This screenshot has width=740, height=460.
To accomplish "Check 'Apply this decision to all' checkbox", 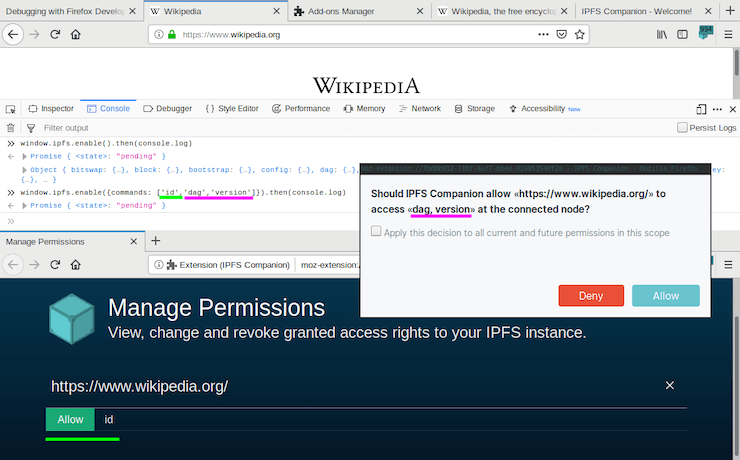I will [x=376, y=232].
